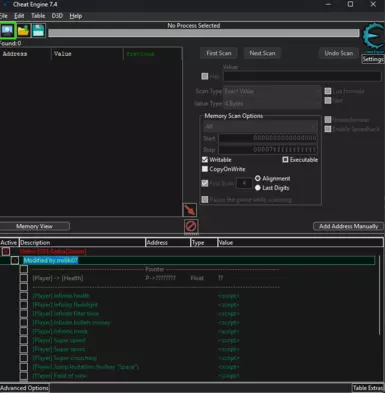Open the Memory View window
The width and height of the screenshot is (385, 393).
34,226
